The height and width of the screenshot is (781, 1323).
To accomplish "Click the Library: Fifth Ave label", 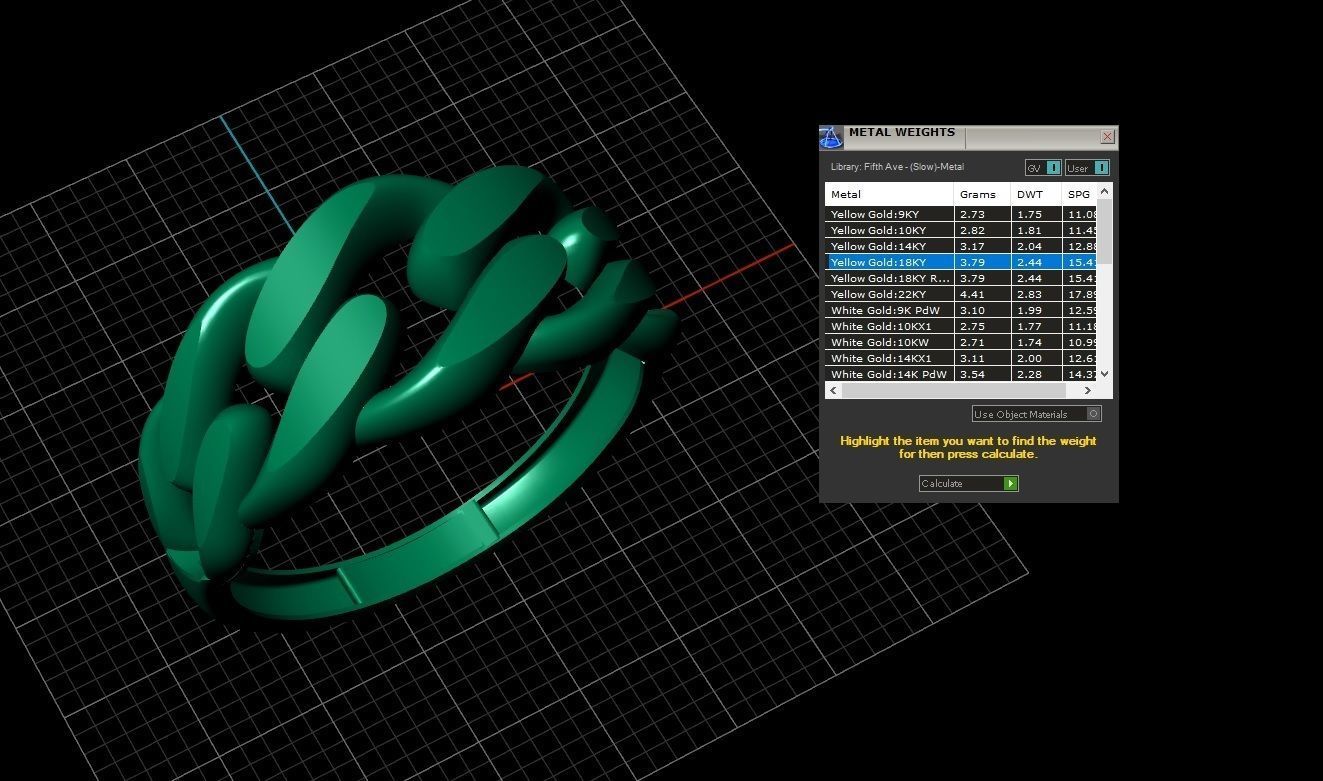I will [x=897, y=167].
